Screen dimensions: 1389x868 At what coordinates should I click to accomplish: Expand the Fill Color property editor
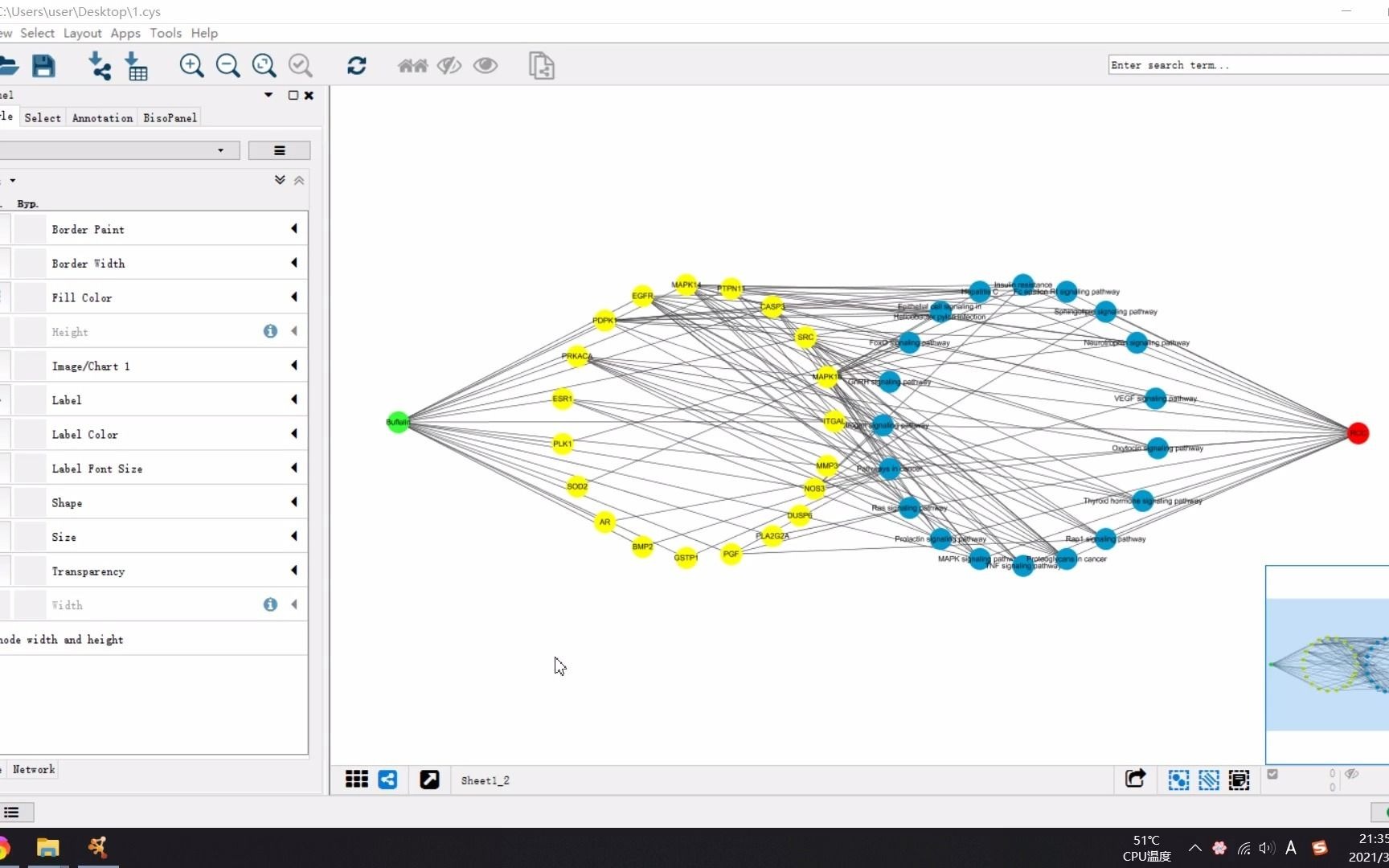(x=293, y=297)
